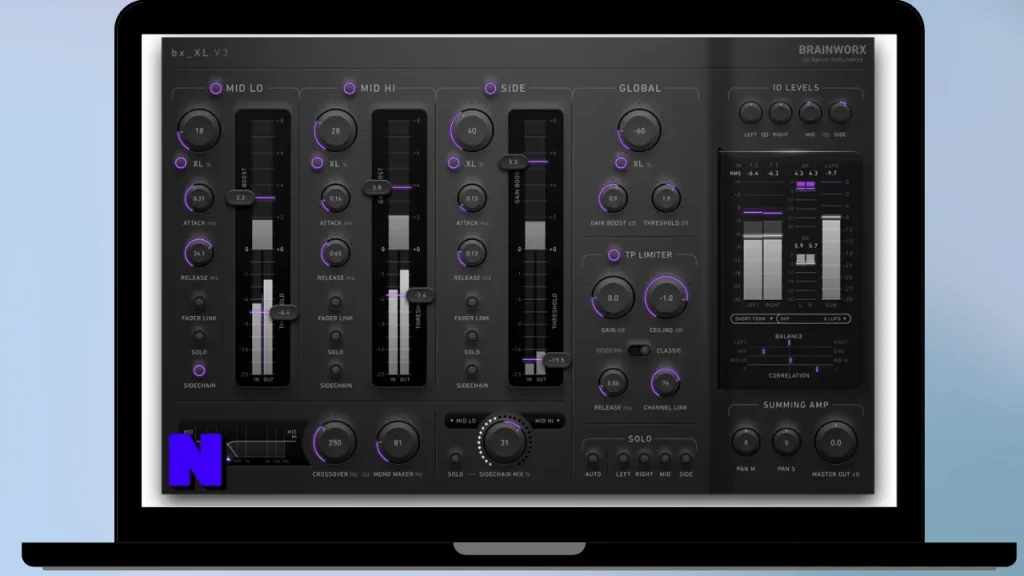Click the MID HI gain handle showing 3.8
Viewport: 1024px width, 576px height.
tap(377, 187)
